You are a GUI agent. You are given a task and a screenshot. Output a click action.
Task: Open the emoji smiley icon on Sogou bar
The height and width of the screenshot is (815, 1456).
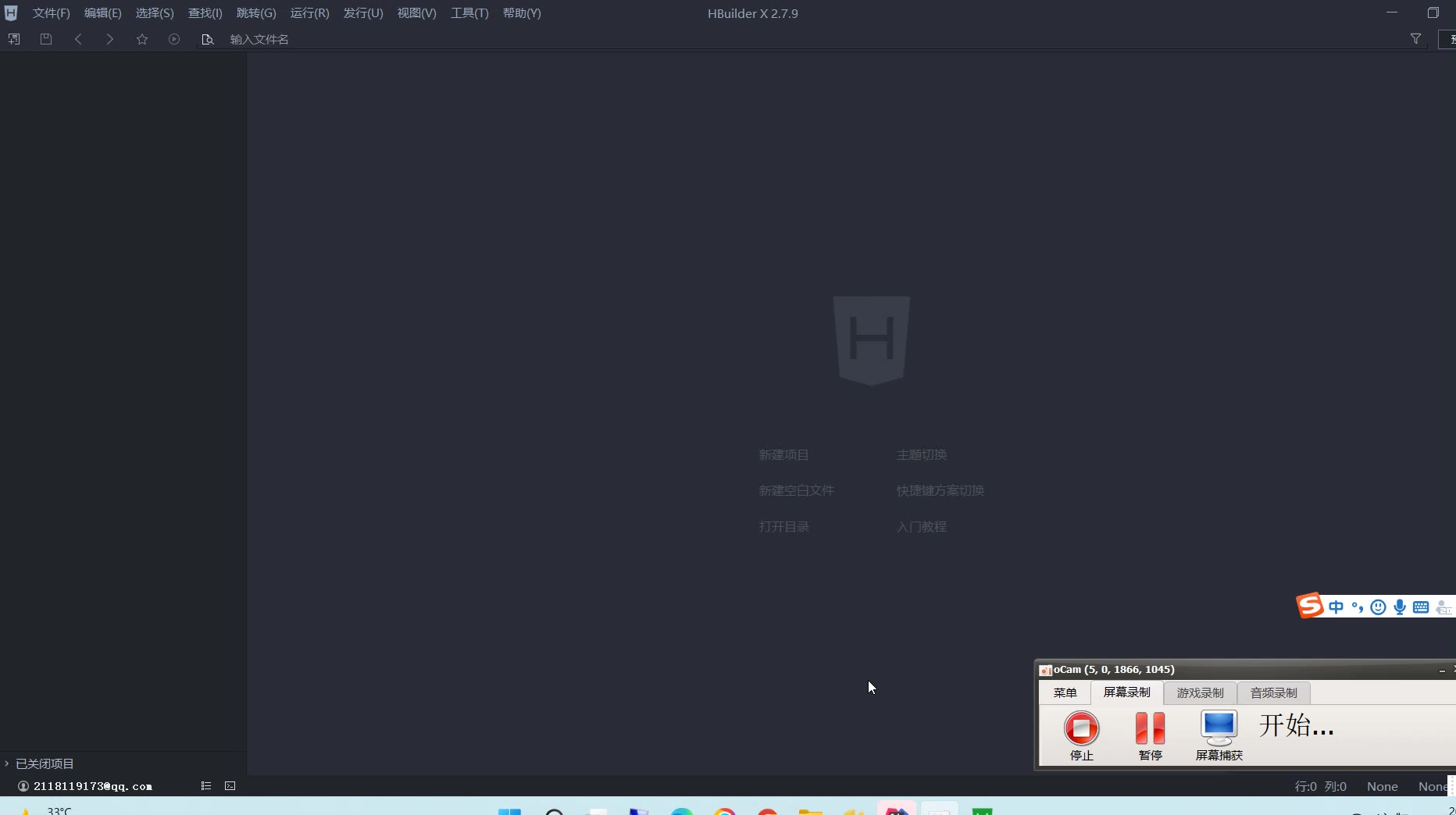[1379, 607]
